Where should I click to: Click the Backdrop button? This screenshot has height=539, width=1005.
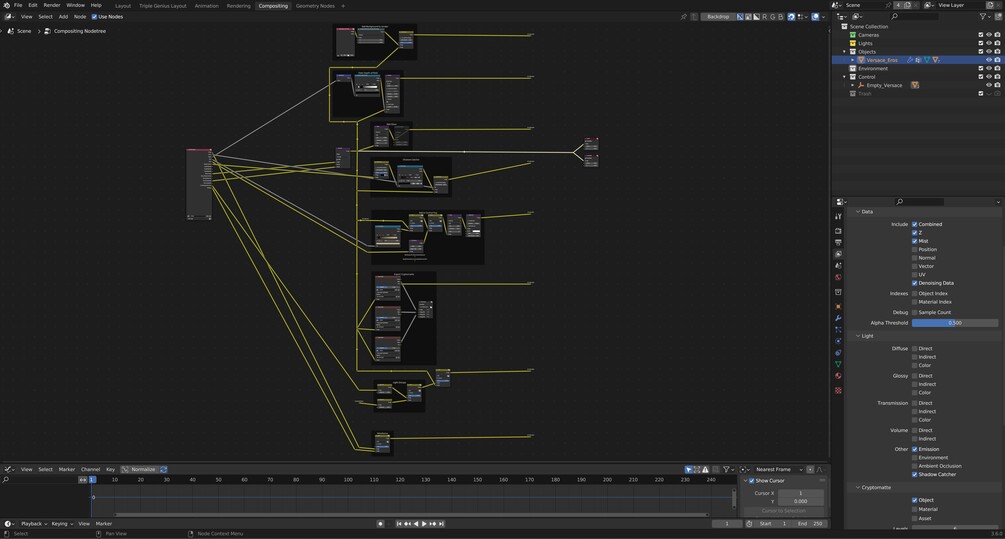click(717, 17)
